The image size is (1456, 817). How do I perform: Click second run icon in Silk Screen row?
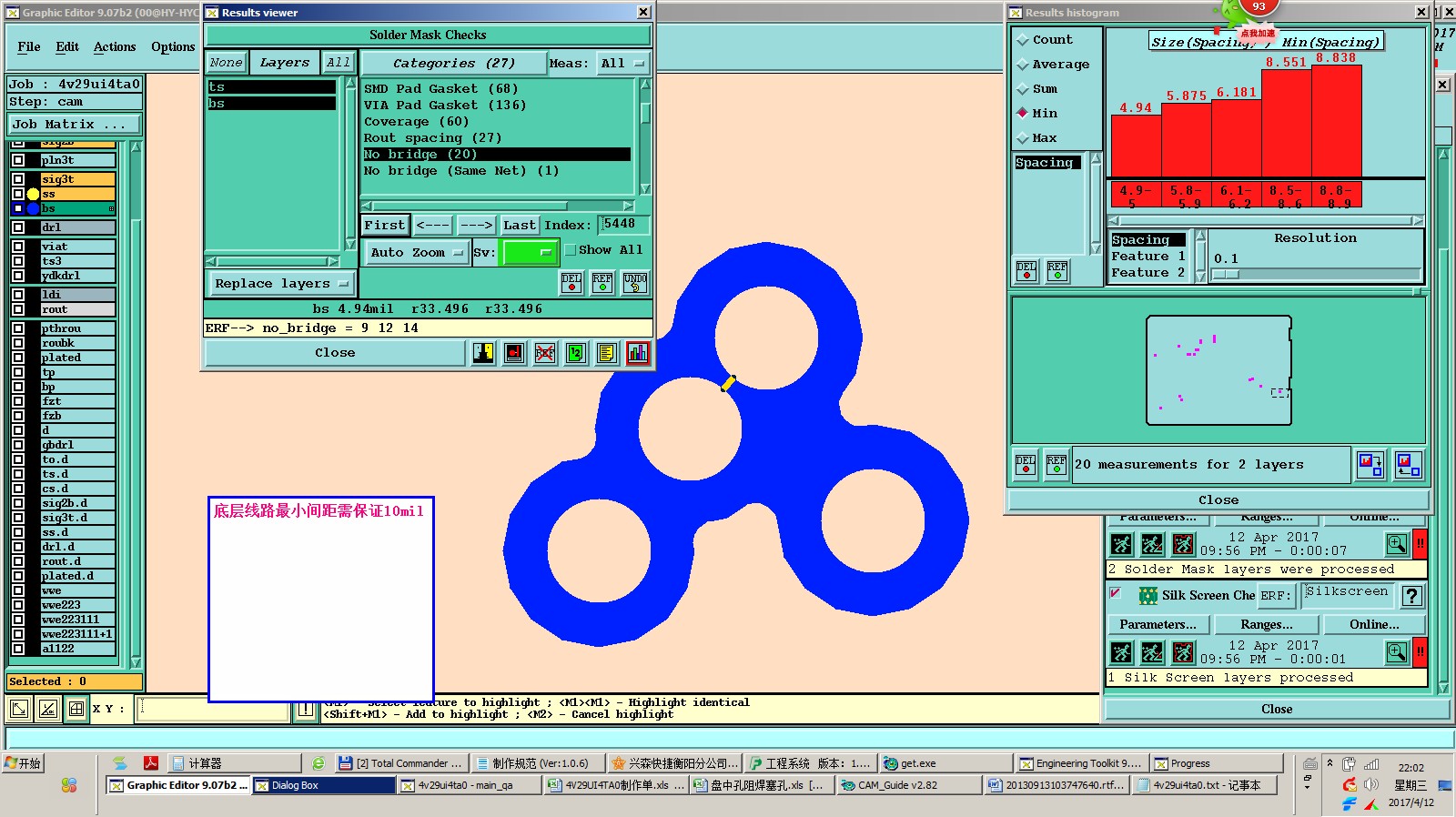click(1152, 652)
